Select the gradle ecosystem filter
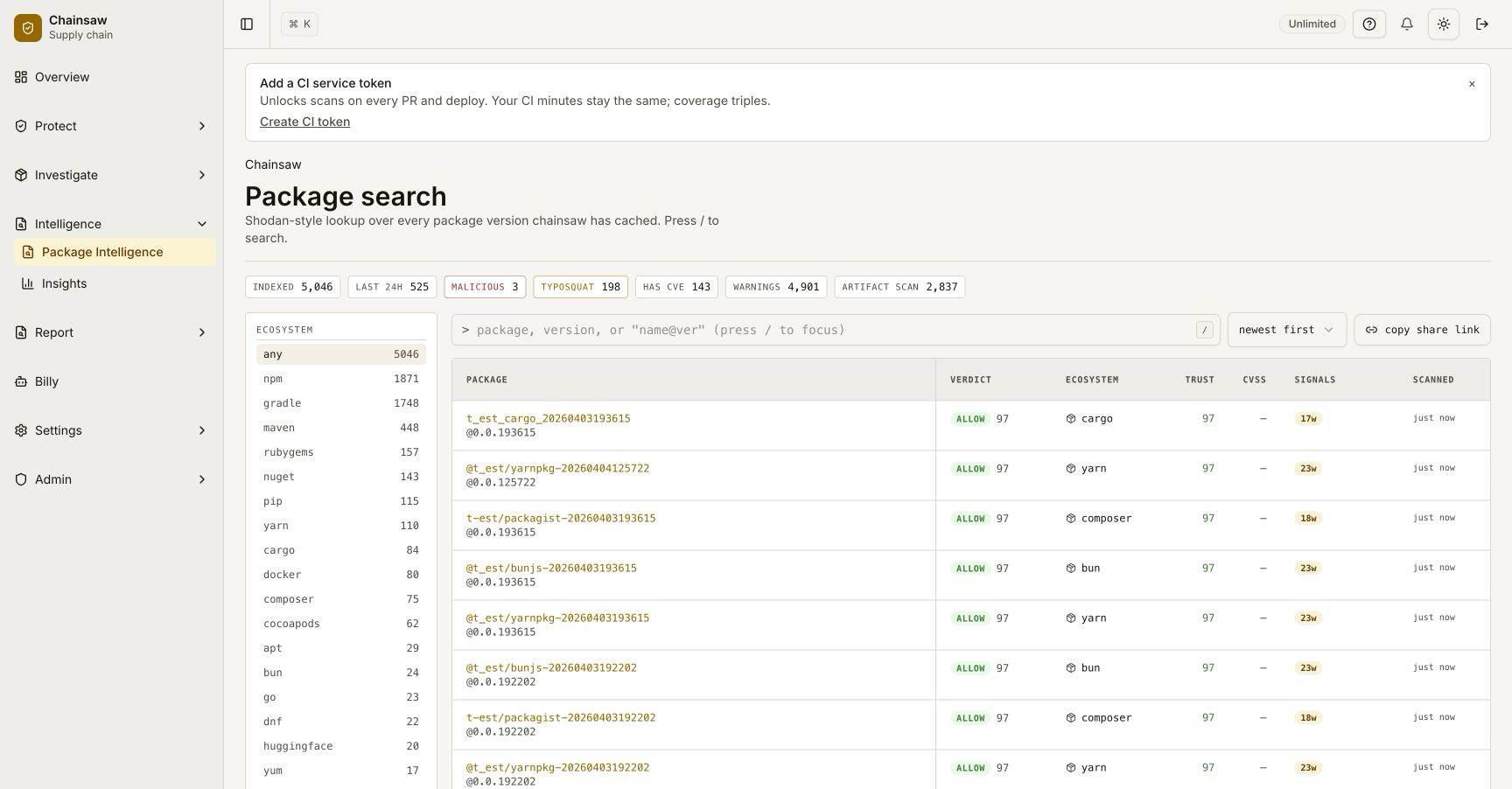This screenshot has width=1512, height=789. pyautogui.click(x=341, y=403)
